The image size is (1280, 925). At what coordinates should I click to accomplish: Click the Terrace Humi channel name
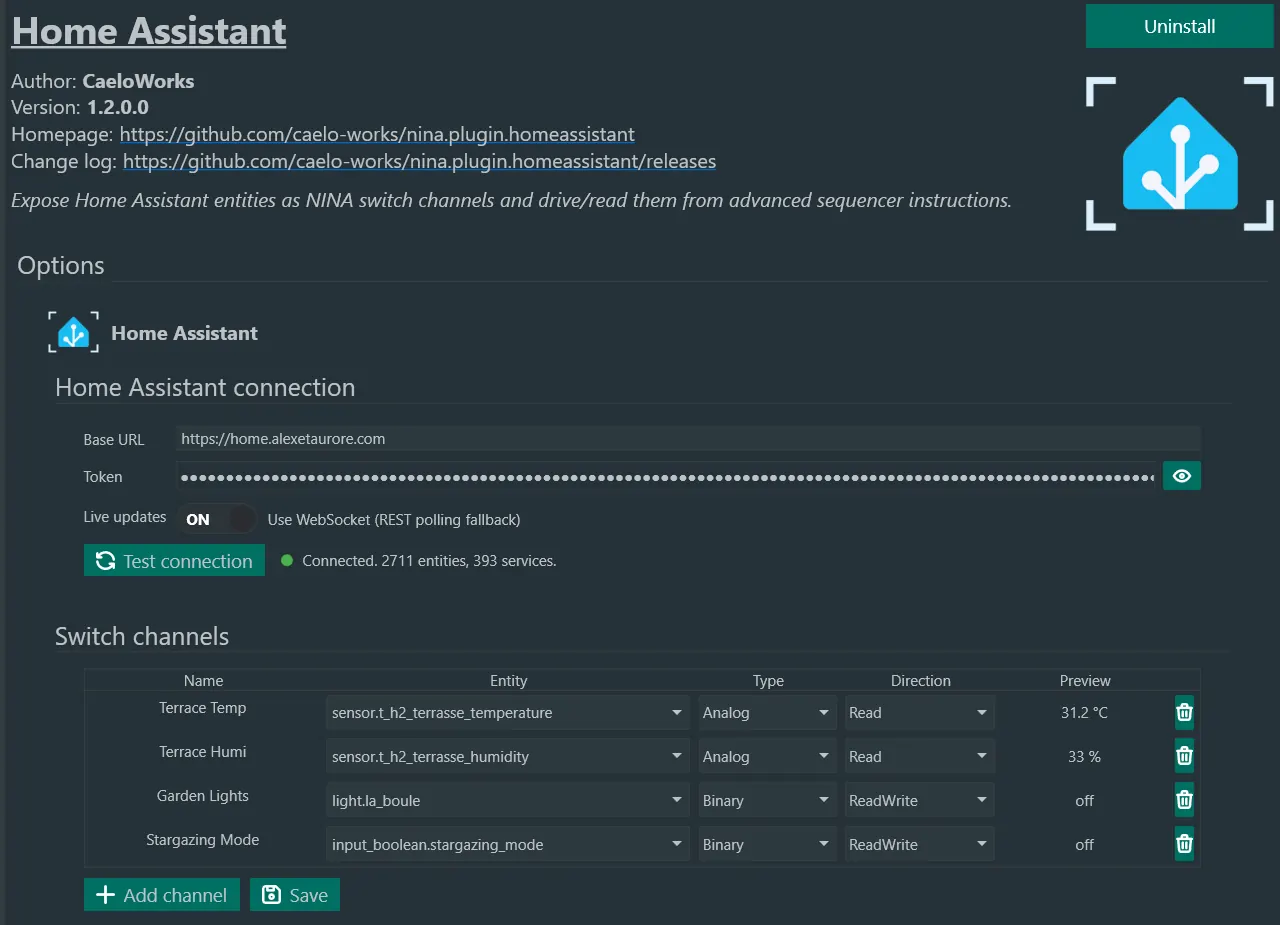[x=203, y=752]
